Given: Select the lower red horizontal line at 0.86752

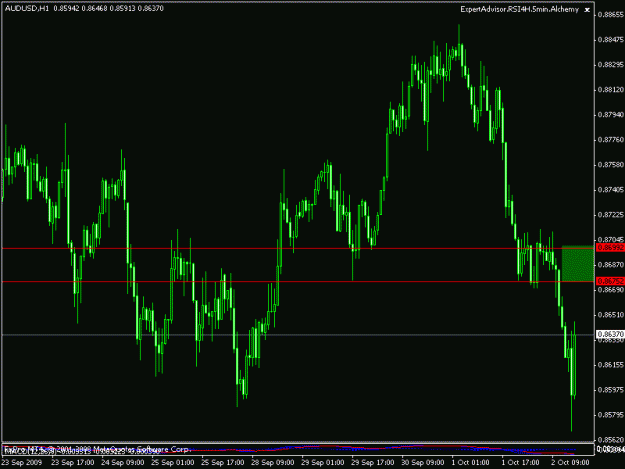Looking at the screenshot, I should [298, 281].
